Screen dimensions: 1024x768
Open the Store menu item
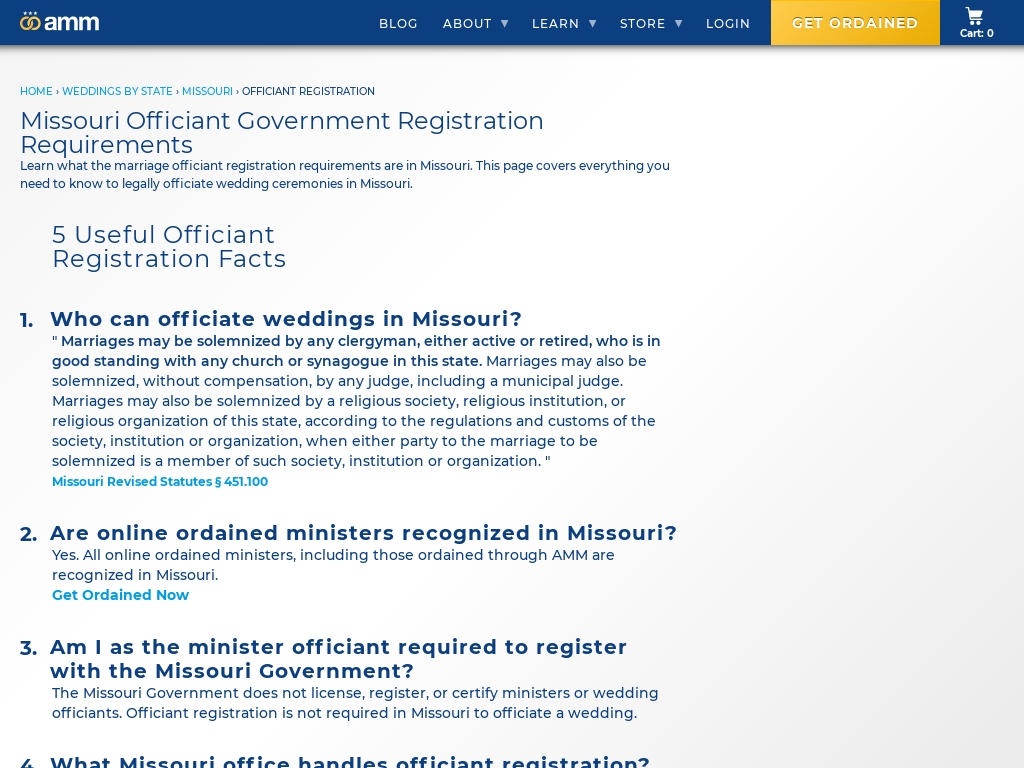[643, 24]
